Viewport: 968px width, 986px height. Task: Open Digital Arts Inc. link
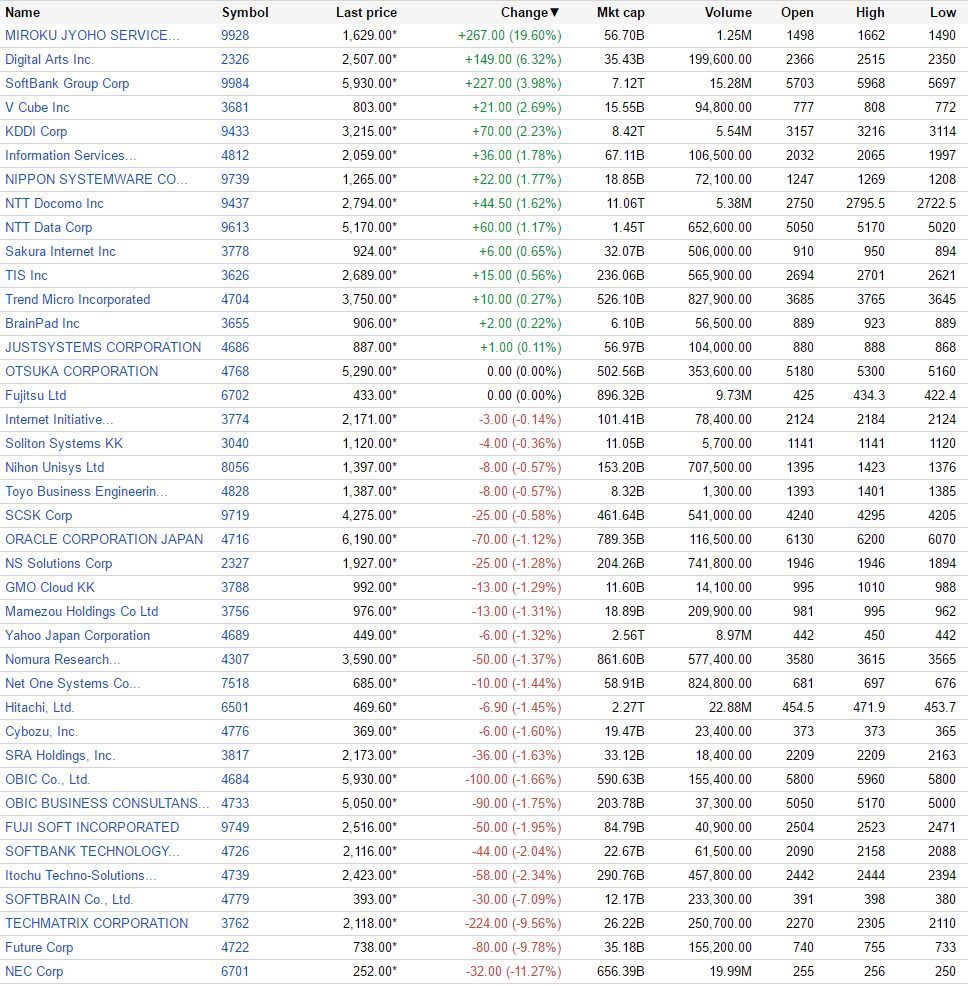tap(49, 60)
